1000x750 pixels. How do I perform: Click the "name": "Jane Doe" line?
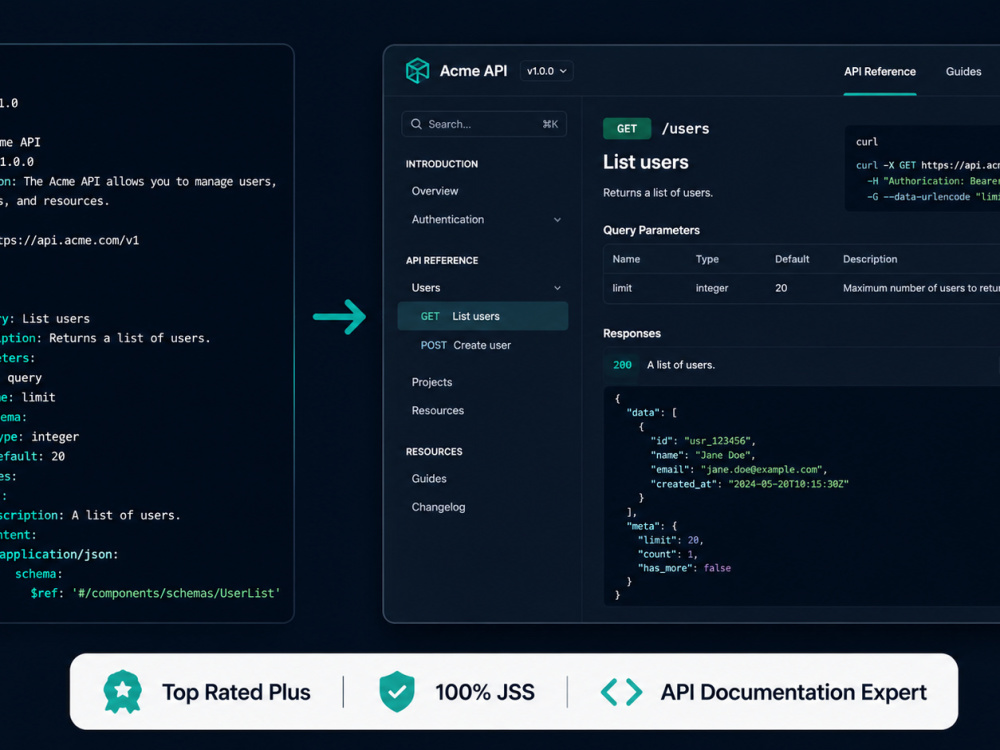point(702,455)
